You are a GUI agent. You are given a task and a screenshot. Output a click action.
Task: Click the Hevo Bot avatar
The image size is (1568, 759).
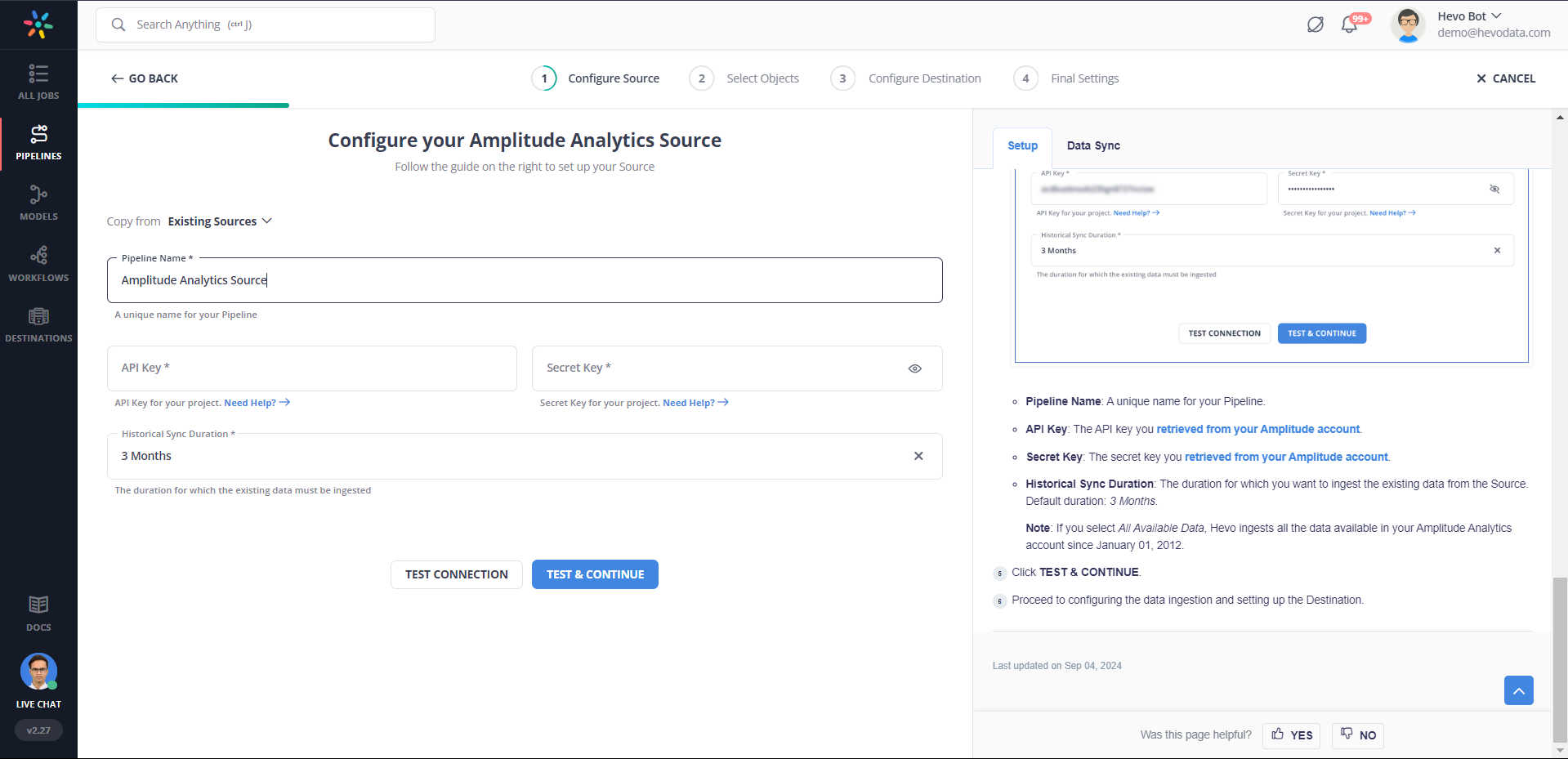point(1408,25)
